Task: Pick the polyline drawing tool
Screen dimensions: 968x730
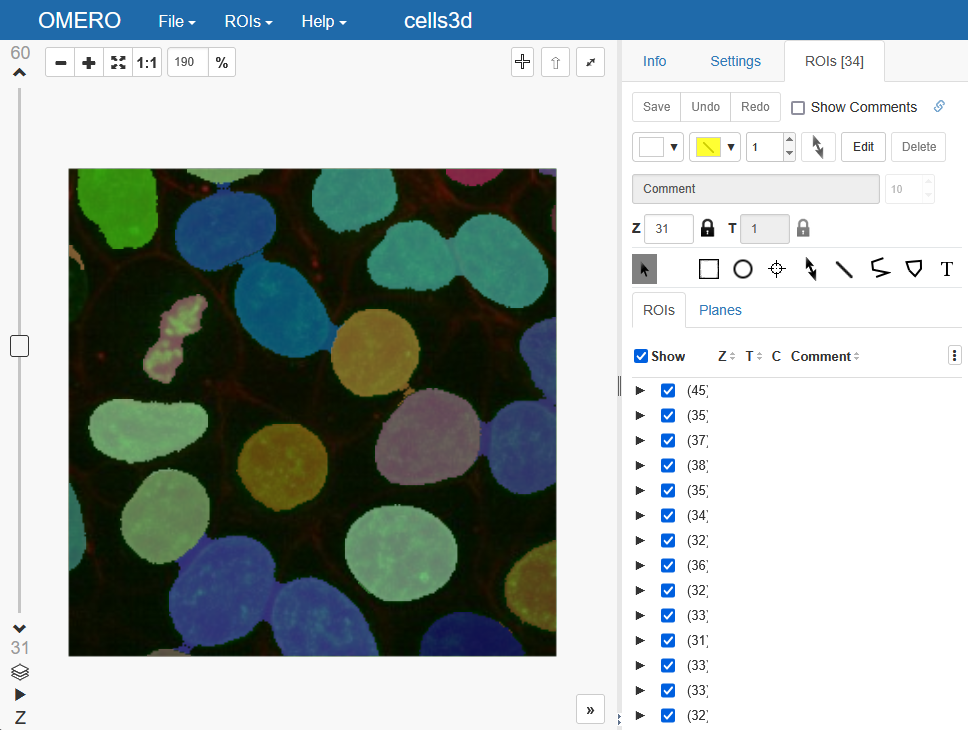Action: (879, 269)
